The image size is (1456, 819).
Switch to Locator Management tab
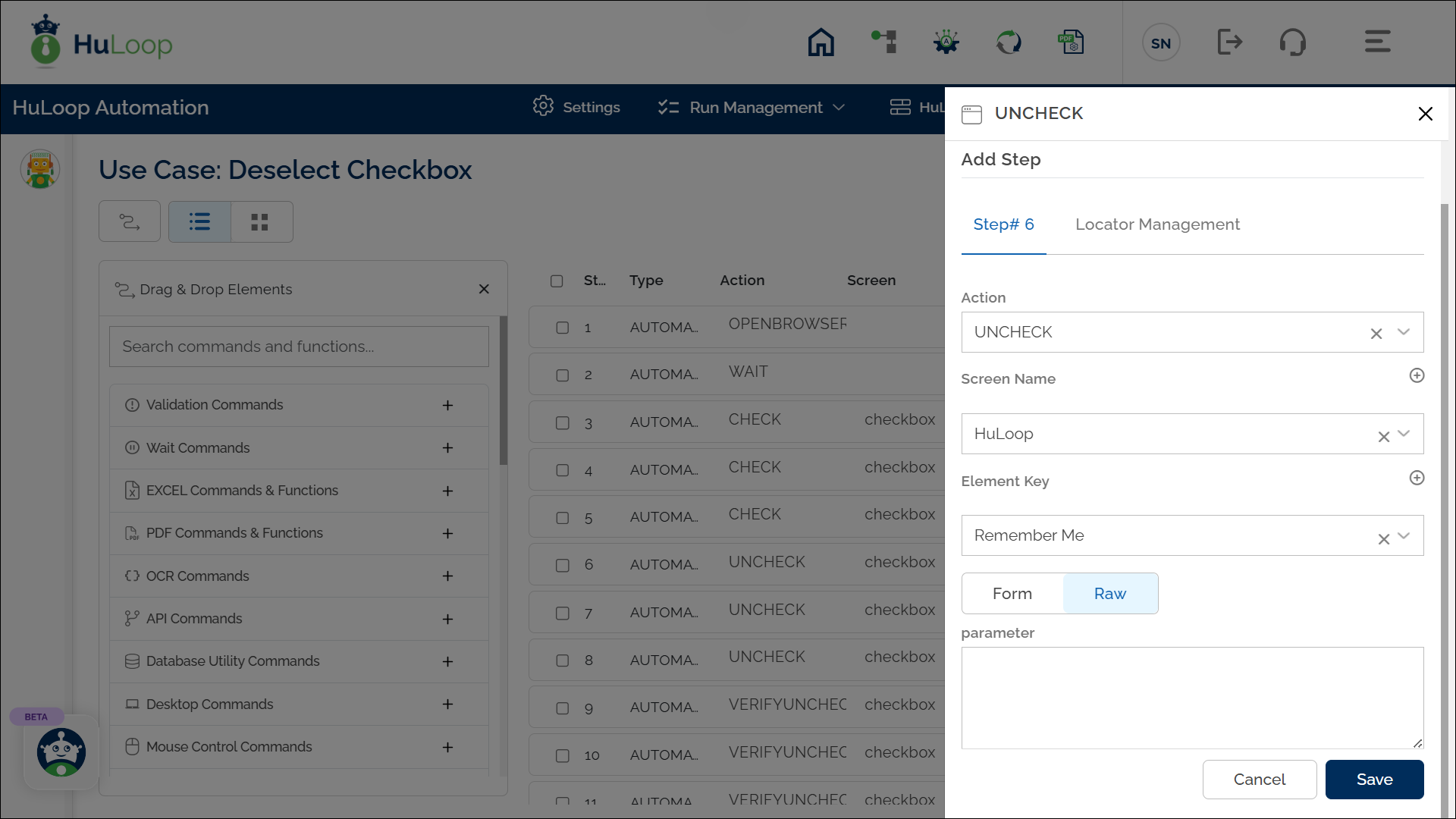(1157, 224)
